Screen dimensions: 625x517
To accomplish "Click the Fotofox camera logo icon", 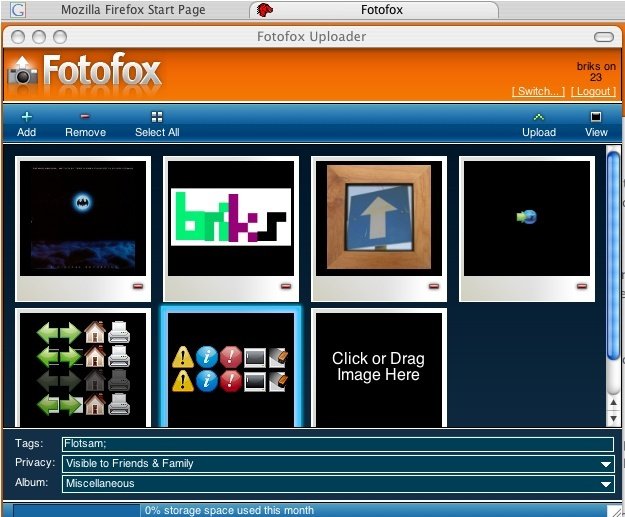I will coord(22,71).
